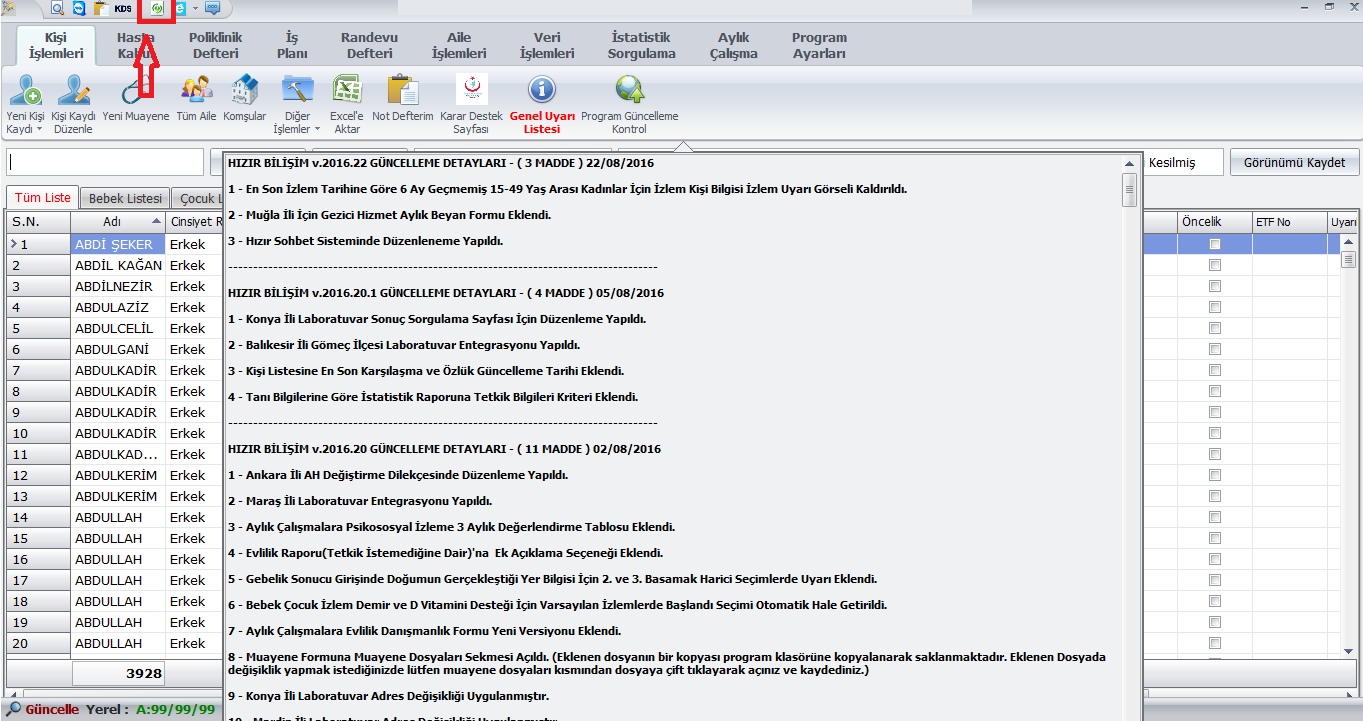The width and height of the screenshot is (1363, 721).
Task: Switch to the Poliklinik Defteri tab
Action: tap(215, 46)
